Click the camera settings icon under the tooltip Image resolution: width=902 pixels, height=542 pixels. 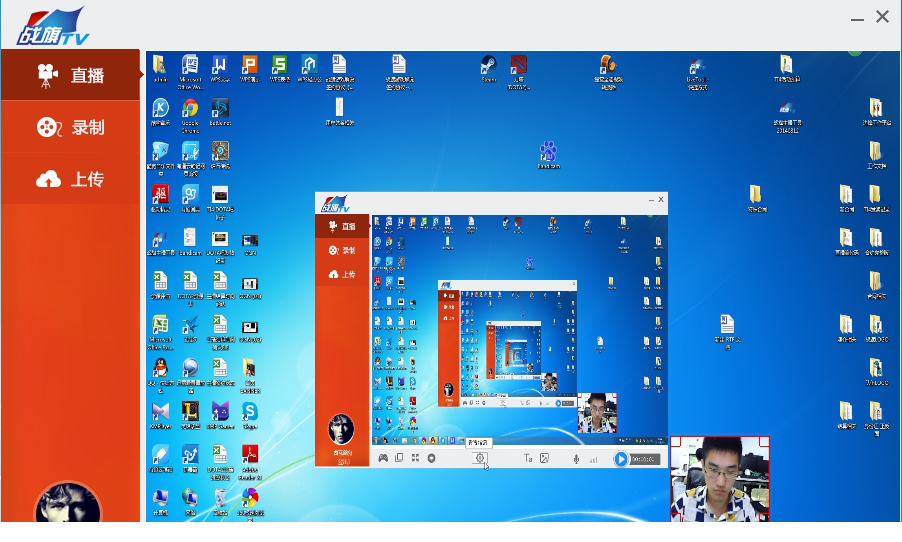[x=480, y=458]
